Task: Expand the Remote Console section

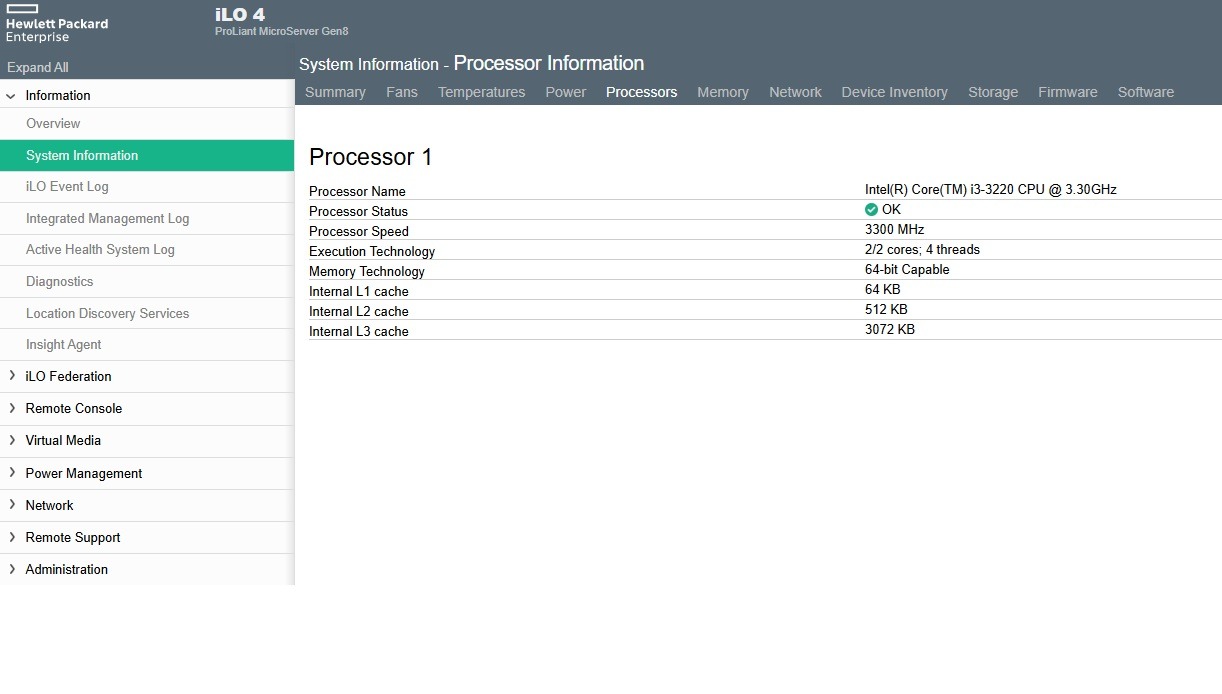Action: pos(12,408)
